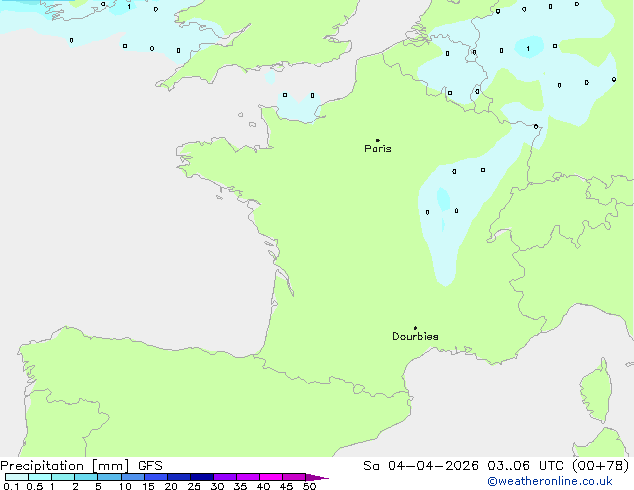
Task: Click the legend tick label '15'
Action: [148, 486]
